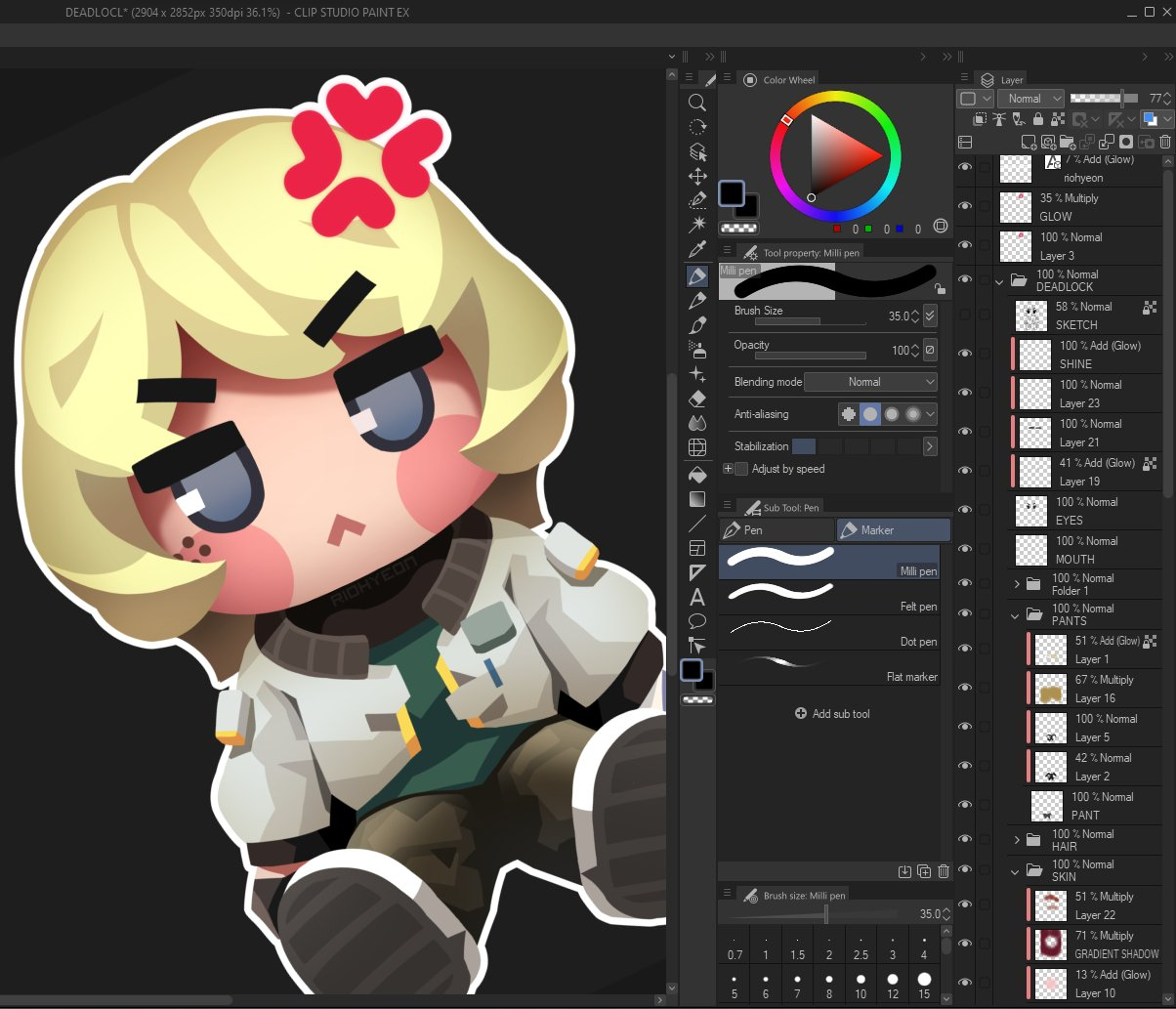Viewport: 1176px width, 1009px height.
Task: Enable the Adjust by speed checkbox
Action: tap(740, 469)
